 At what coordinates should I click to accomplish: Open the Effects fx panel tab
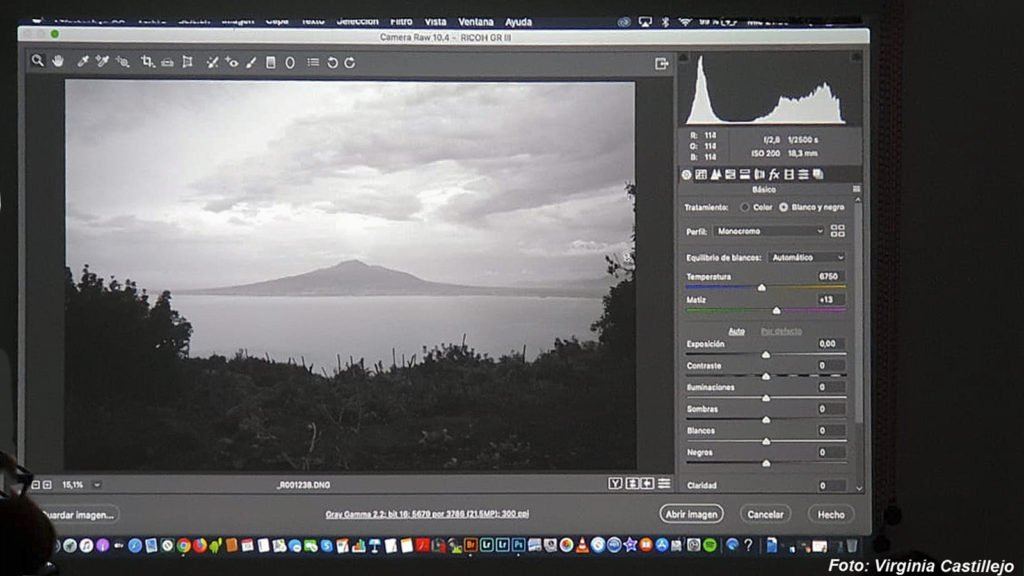[774, 174]
